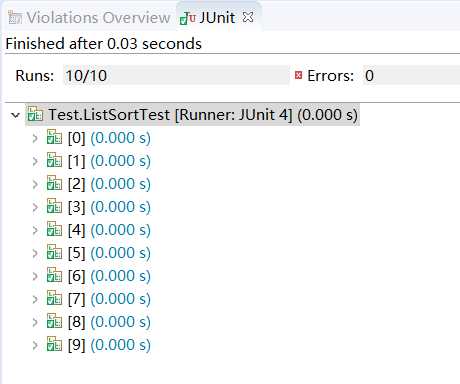Click the passed-test icon for [5]
Image resolution: width=460 pixels, height=384 pixels.
[x=54, y=252]
